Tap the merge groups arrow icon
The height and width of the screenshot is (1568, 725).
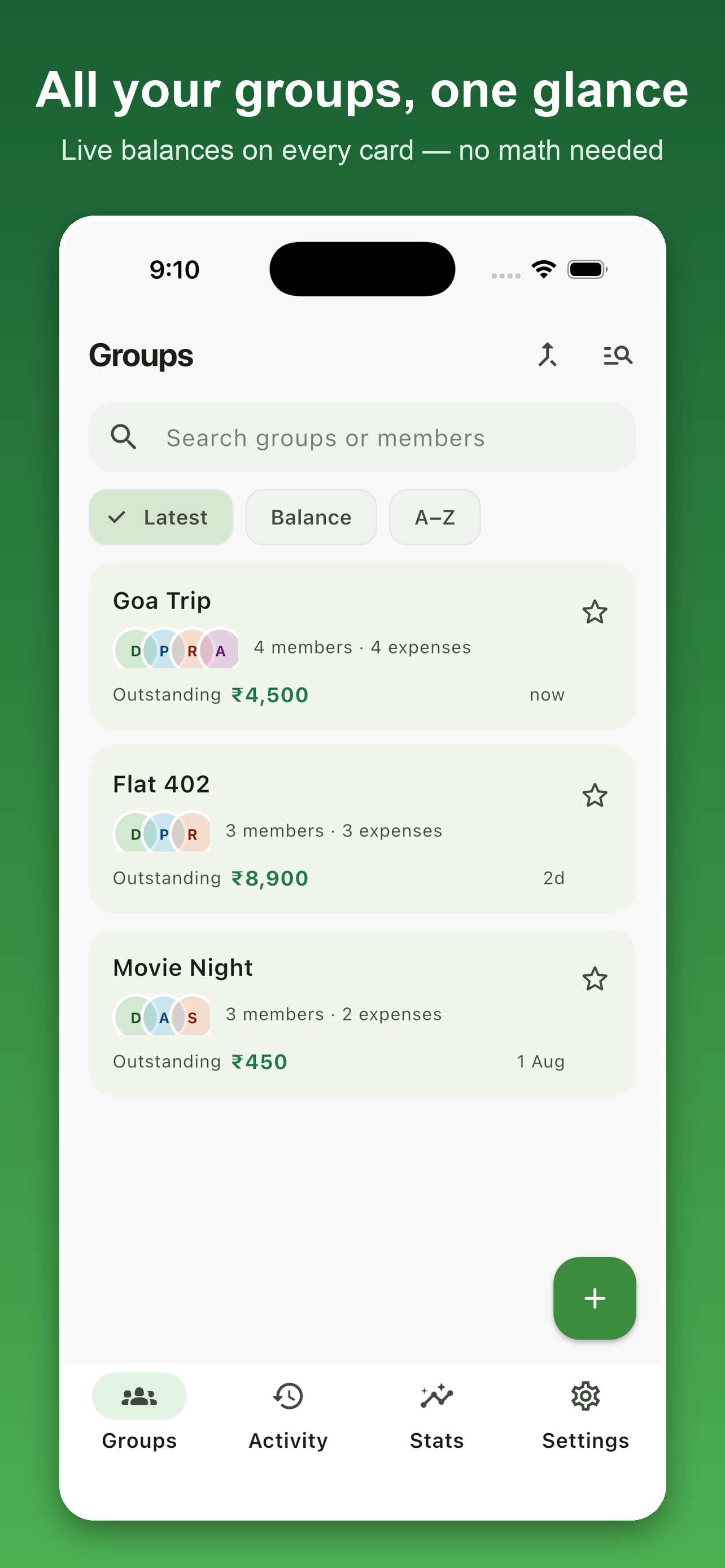pos(547,355)
